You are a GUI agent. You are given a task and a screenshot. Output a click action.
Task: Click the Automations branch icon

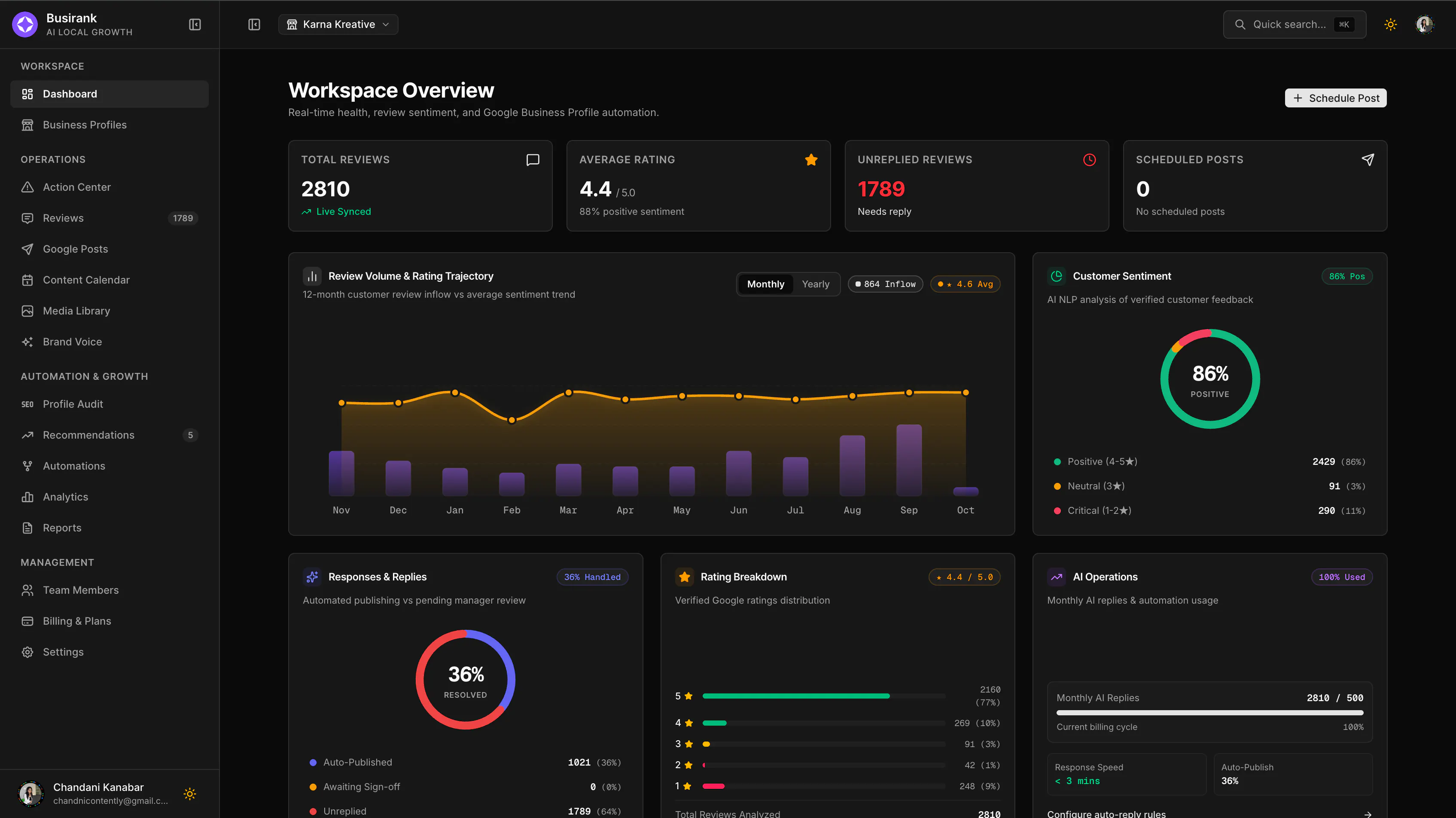click(27, 466)
